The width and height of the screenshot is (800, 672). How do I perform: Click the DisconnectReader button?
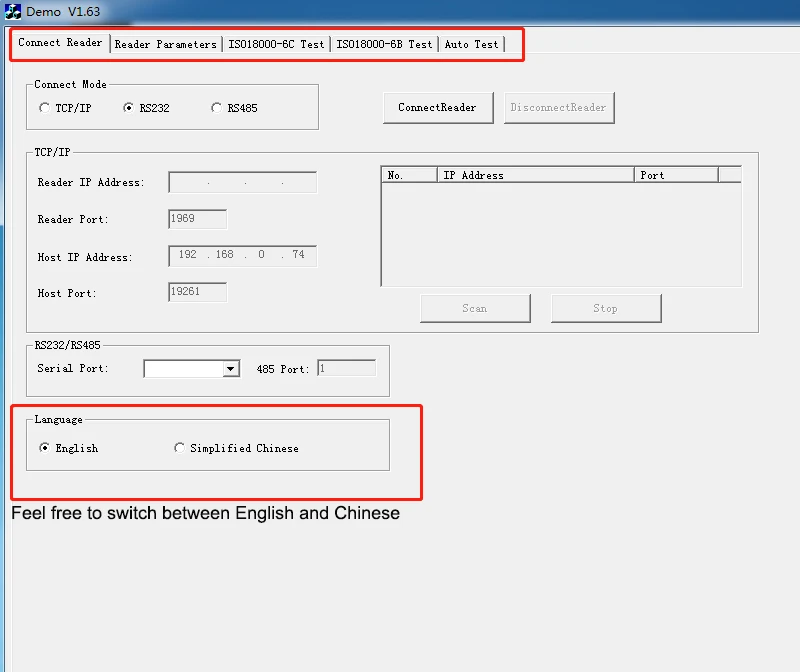(559, 108)
